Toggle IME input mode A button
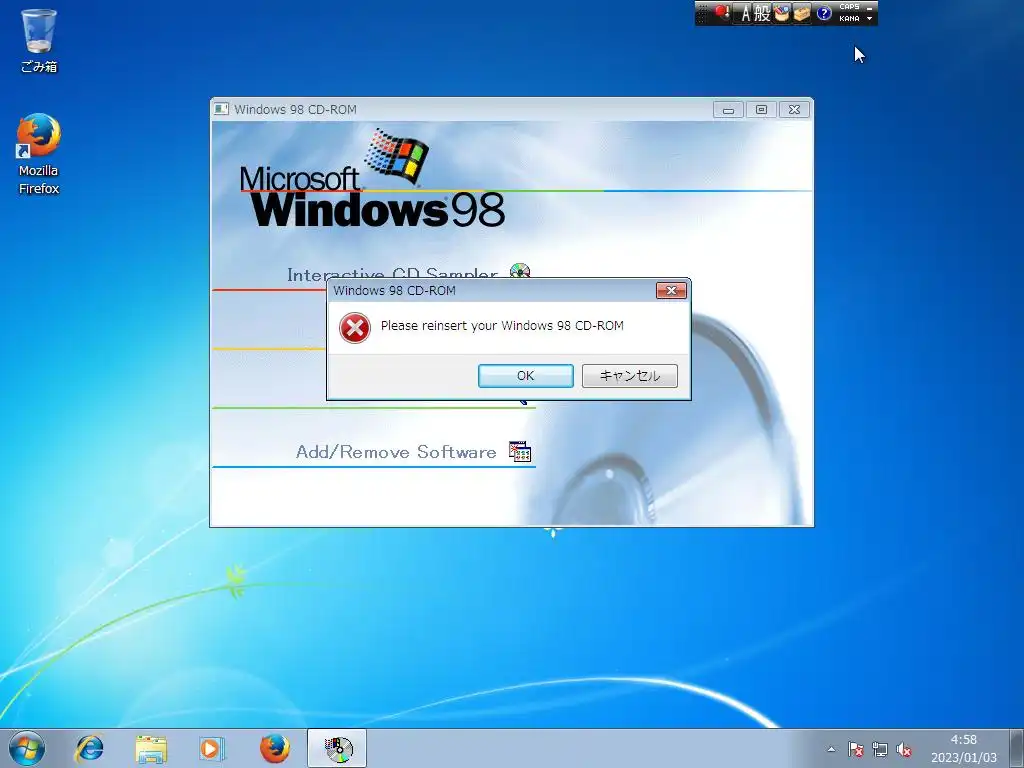This screenshot has width=1024, height=768. tap(745, 13)
